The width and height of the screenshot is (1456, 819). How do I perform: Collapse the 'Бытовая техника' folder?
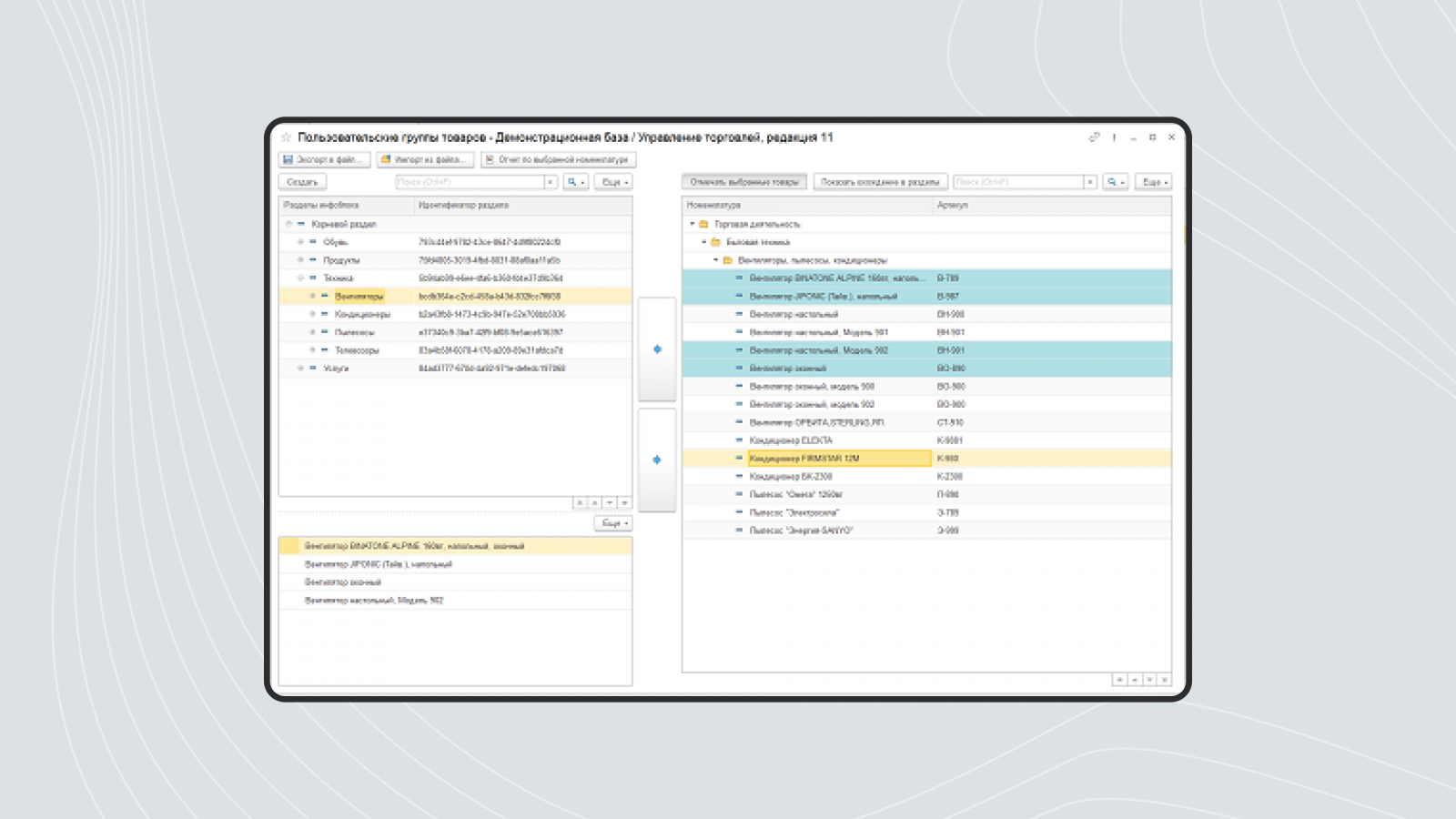704,242
